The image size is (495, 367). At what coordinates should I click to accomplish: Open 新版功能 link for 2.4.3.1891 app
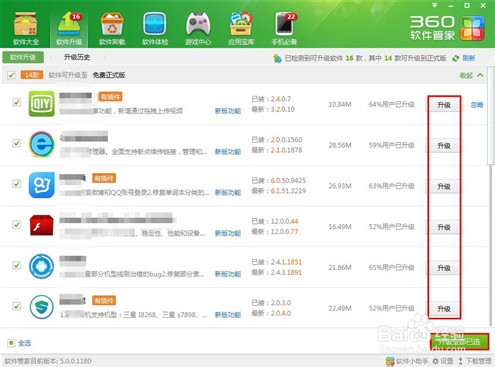coord(228,274)
